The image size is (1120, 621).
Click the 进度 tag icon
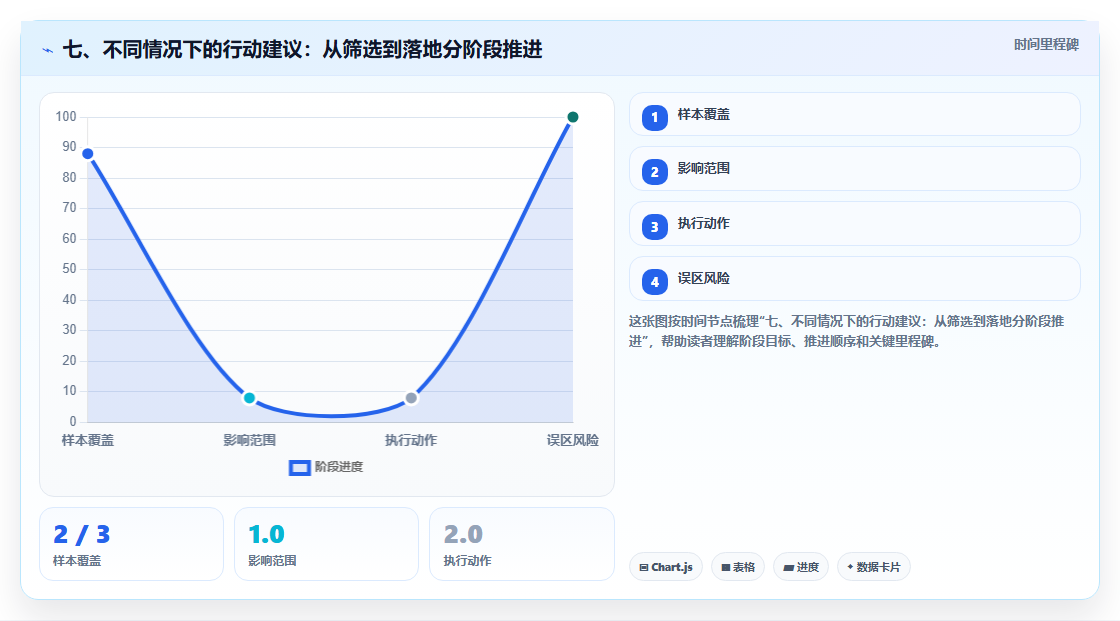point(789,568)
